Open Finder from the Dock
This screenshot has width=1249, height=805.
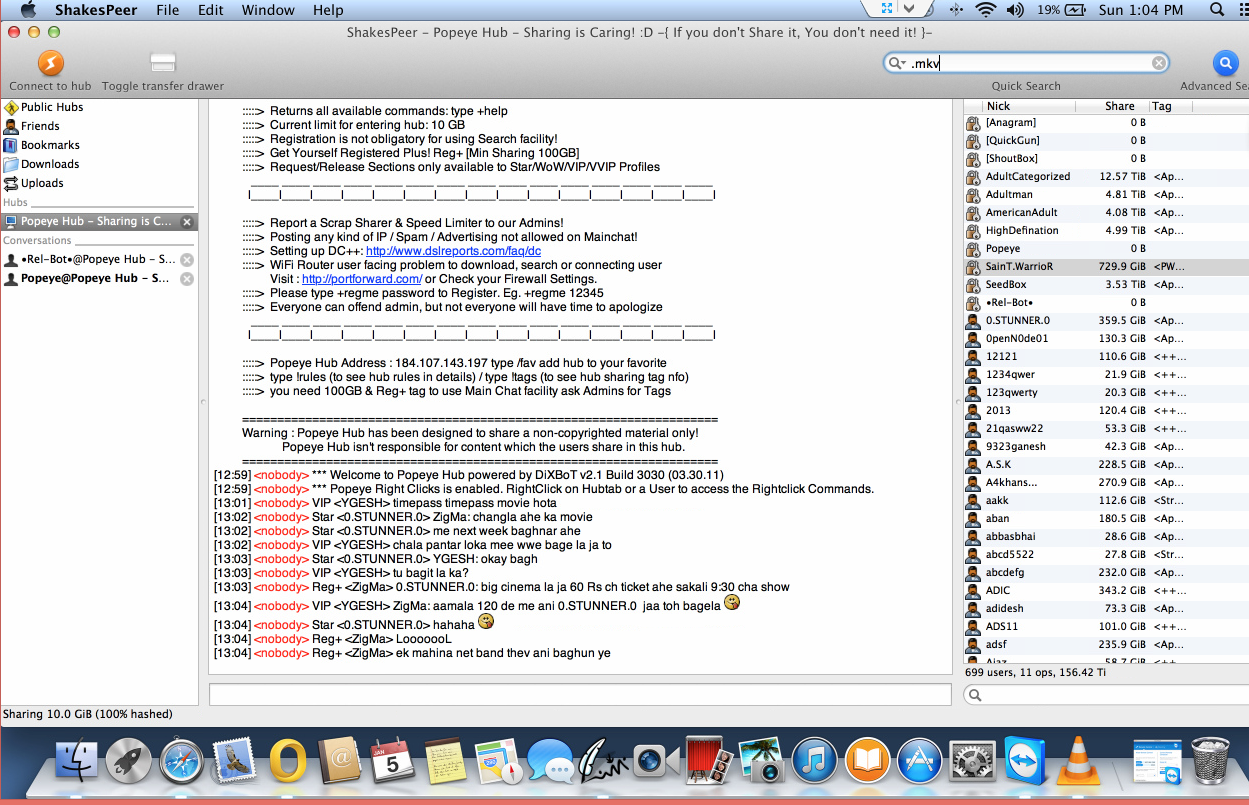76,762
